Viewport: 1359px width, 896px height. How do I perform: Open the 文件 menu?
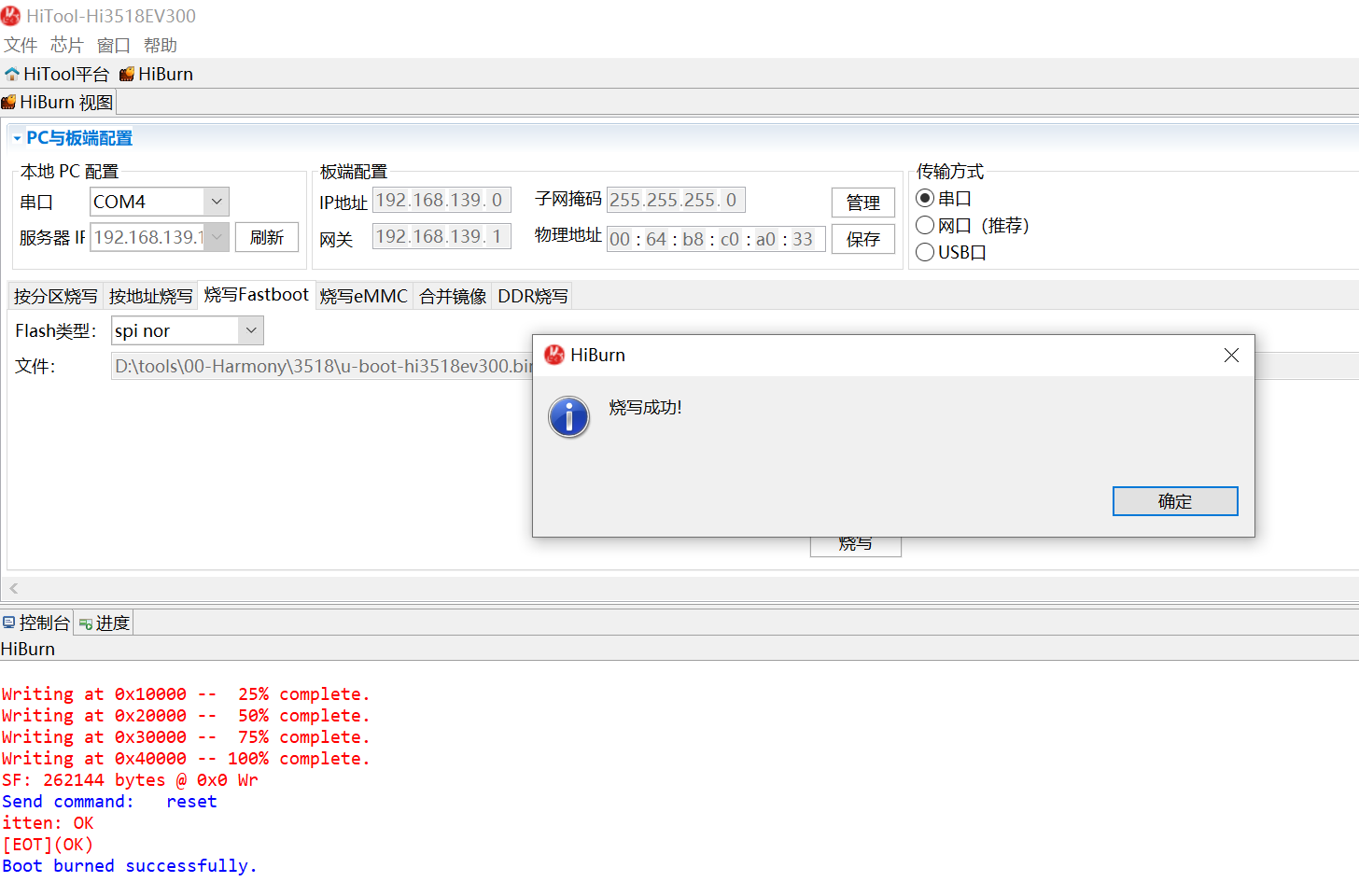[x=21, y=45]
